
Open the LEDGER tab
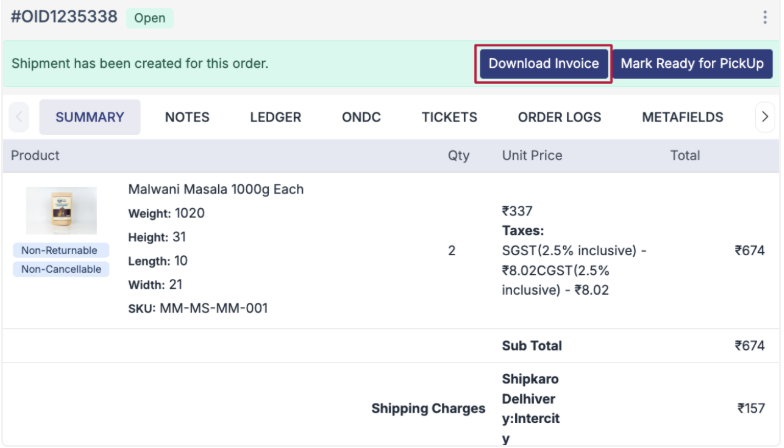point(275,117)
